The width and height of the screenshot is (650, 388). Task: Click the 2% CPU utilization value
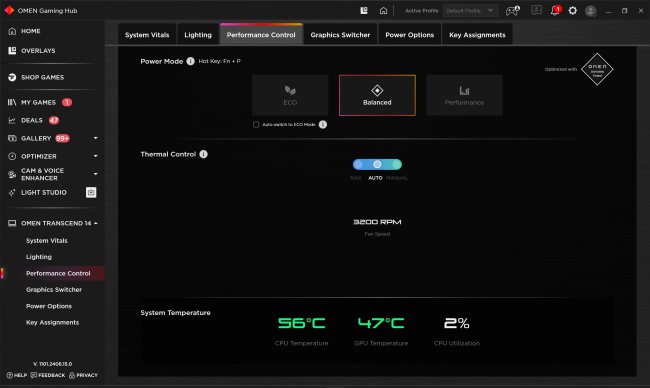(456, 323)
